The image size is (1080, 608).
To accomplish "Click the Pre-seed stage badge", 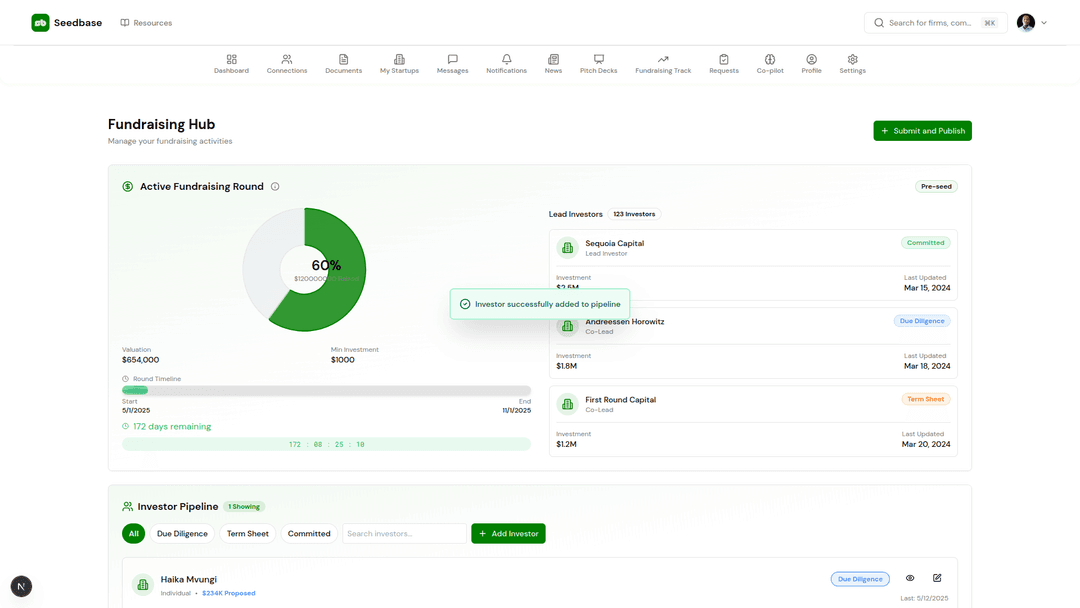I will [x=936, y=186].
